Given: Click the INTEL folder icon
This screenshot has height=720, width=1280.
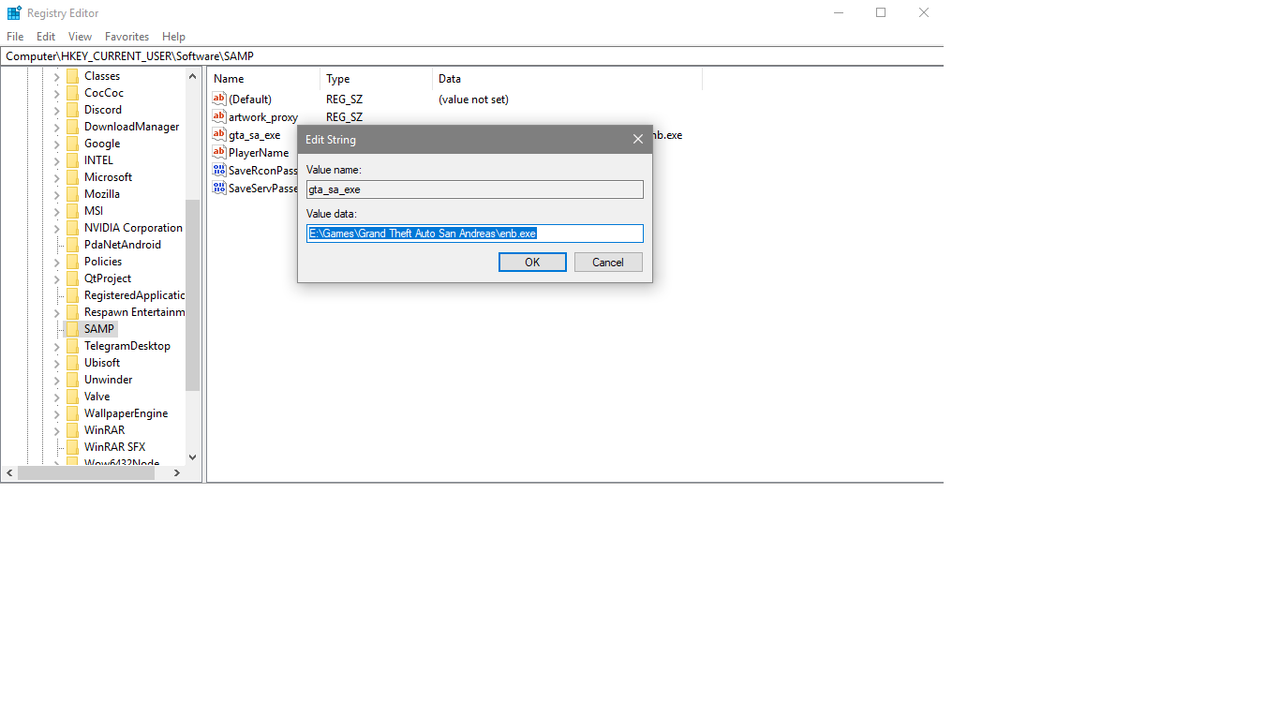Looking at the screenshot, I should point(73,160).
